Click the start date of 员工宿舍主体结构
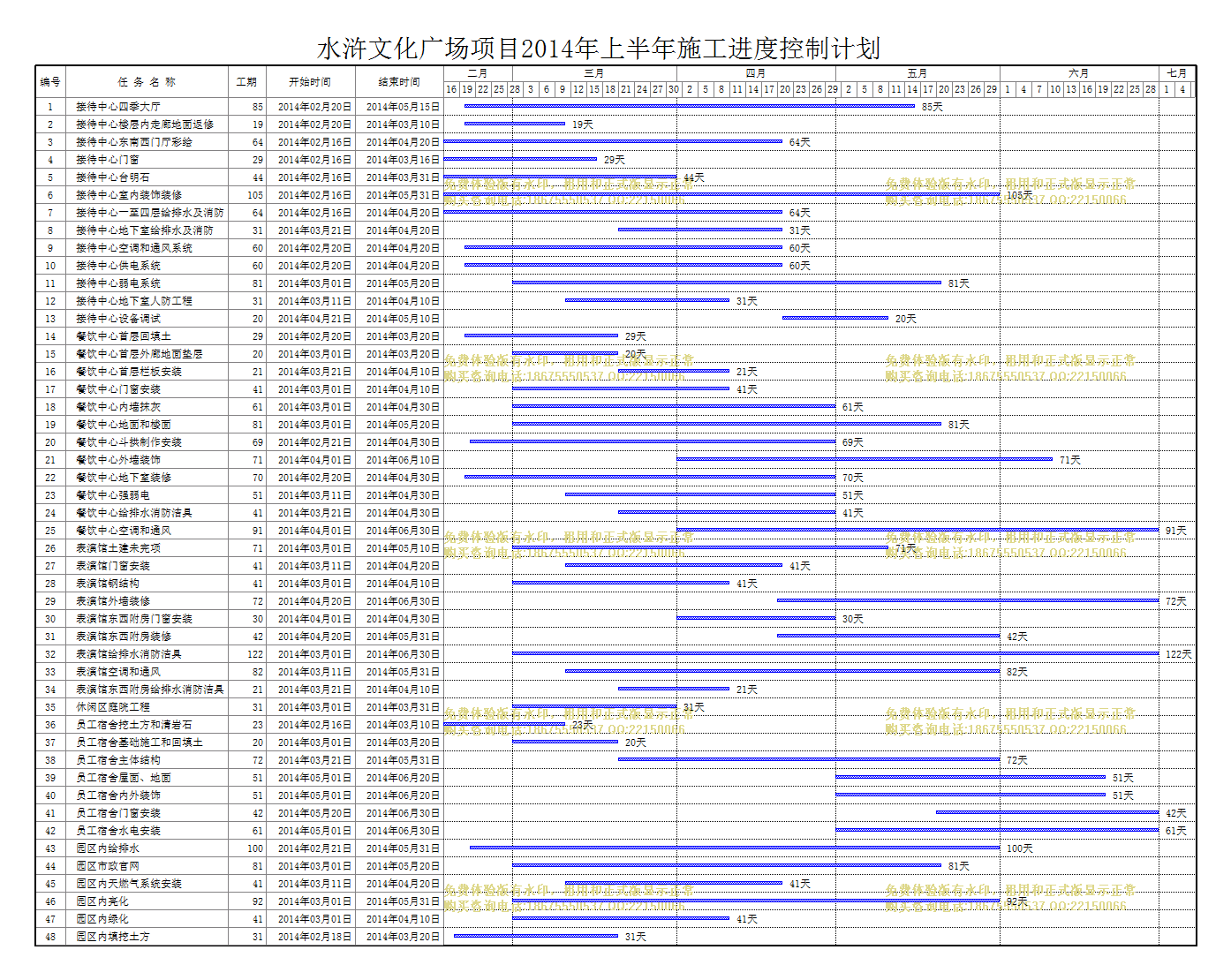Screen dimensions: 1231x980 pos(314,760)
